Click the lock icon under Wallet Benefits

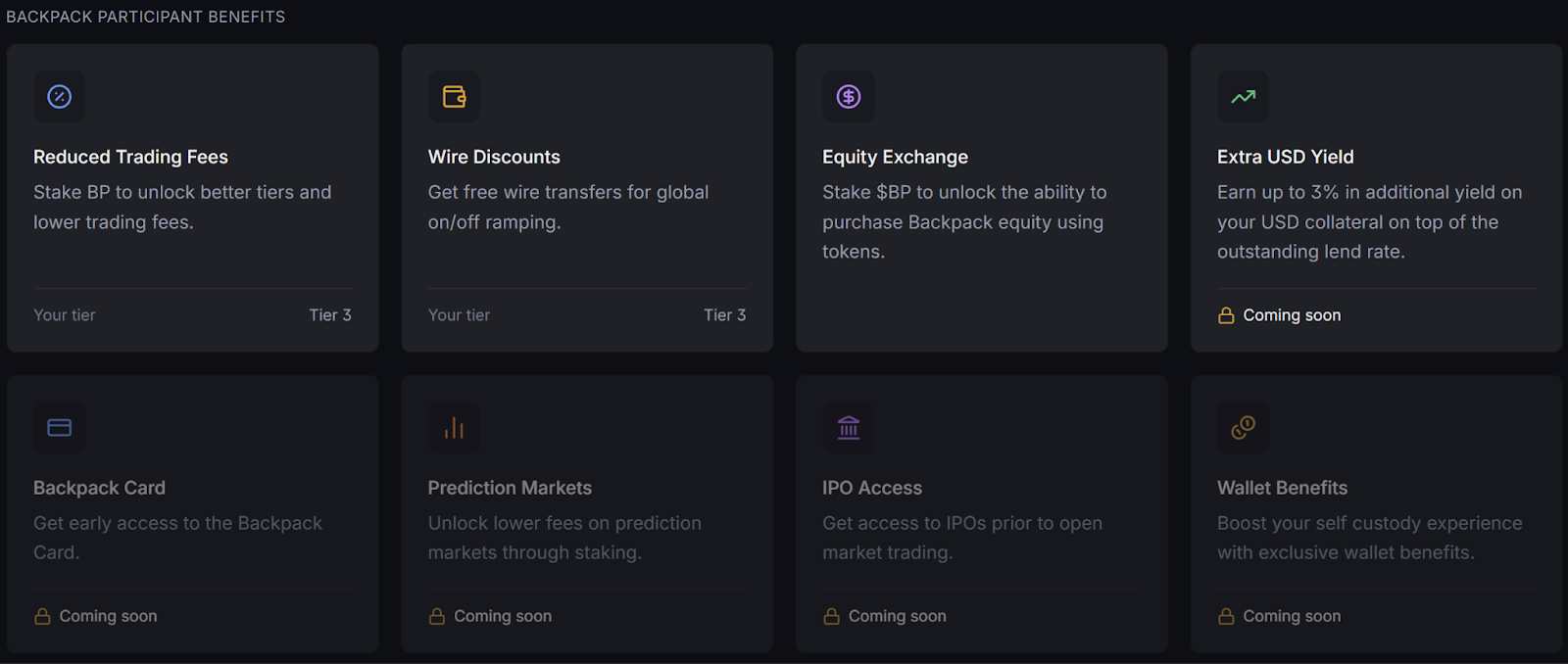click(1226, 616)
